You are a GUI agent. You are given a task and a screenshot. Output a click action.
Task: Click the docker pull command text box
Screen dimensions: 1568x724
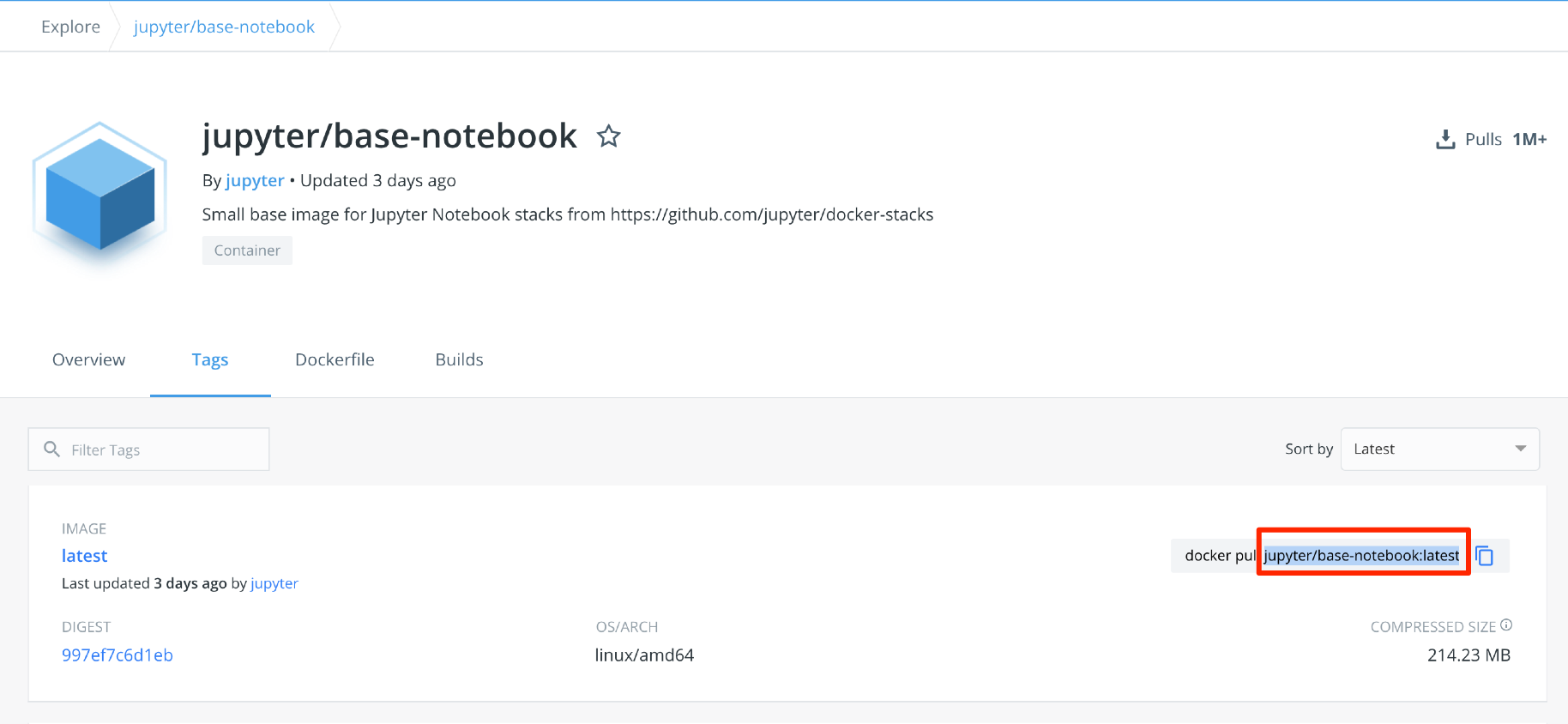(x=1322, y=556)
